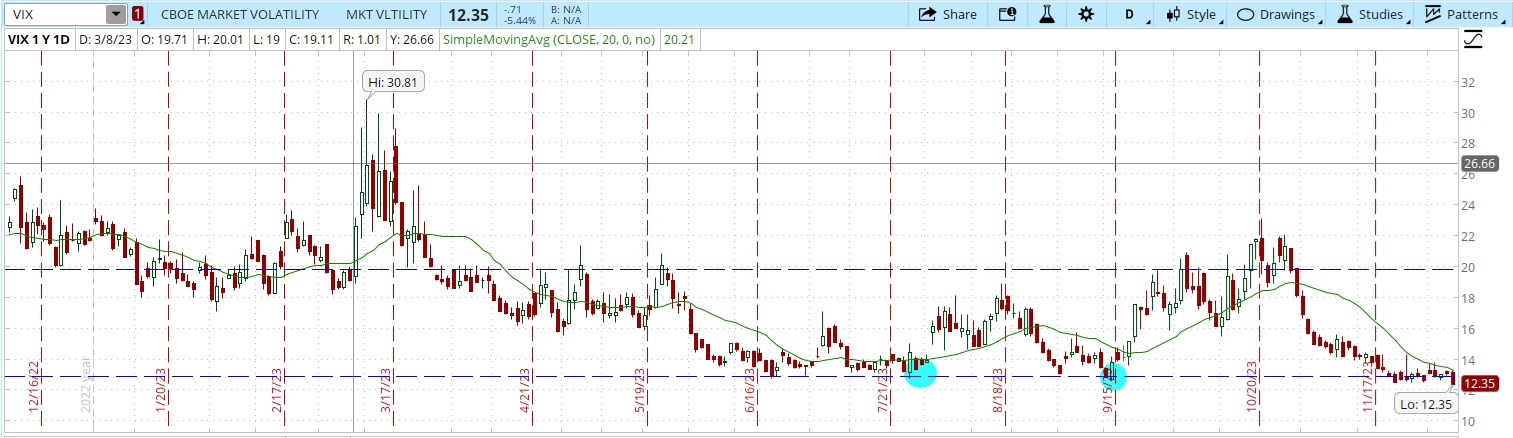Click the red link number 1 icon
Screen dimensions: 1513x438
tap(137, 14)
